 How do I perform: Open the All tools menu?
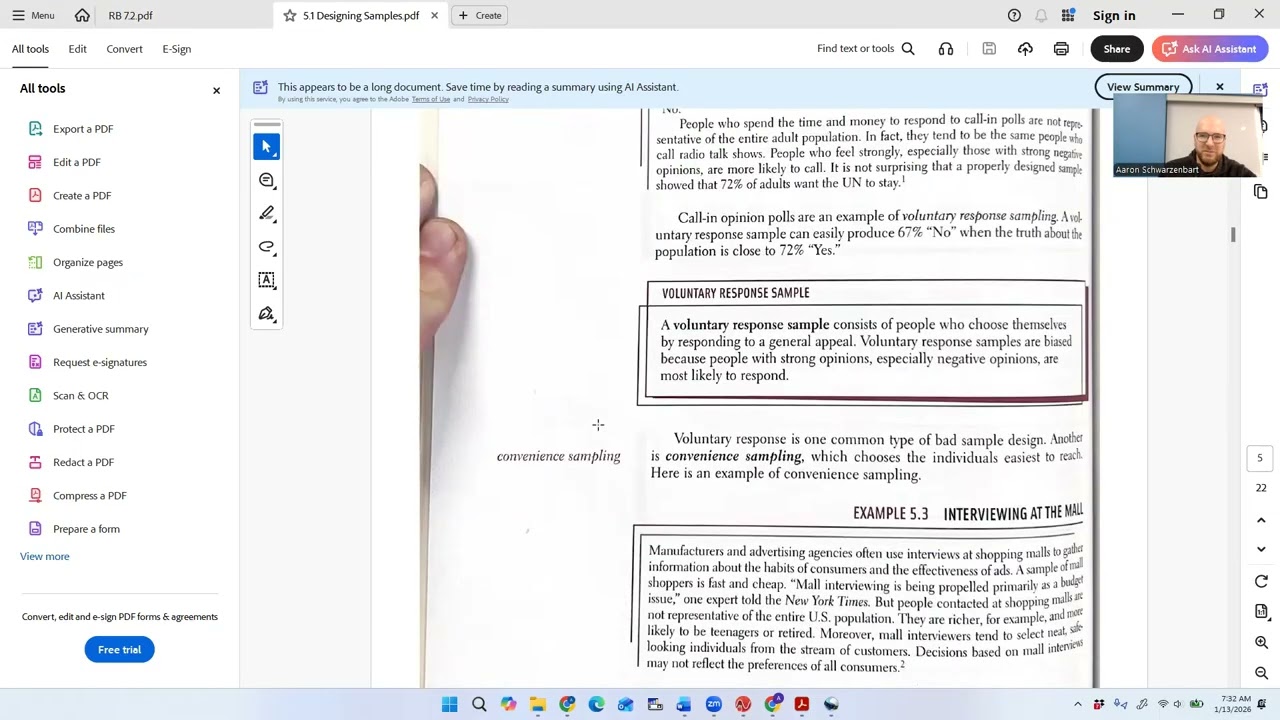tap(30, 49)
